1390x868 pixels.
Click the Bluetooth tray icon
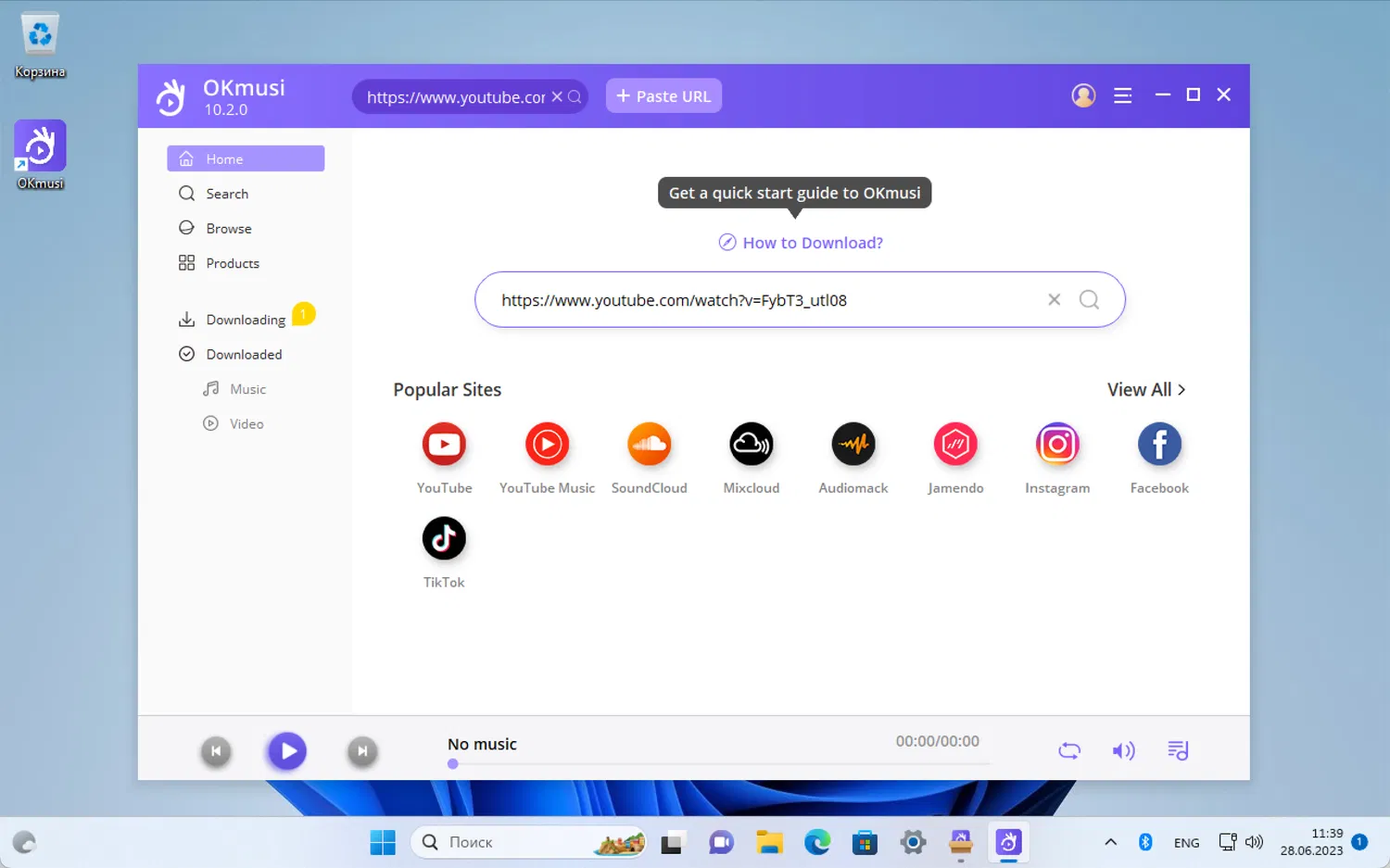tap(1145, 842)
